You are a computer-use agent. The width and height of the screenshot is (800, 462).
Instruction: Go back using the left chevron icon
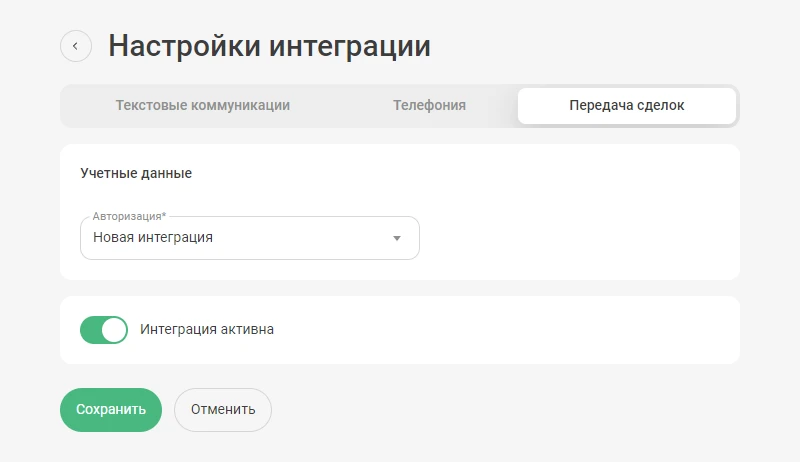pos(76,46)
